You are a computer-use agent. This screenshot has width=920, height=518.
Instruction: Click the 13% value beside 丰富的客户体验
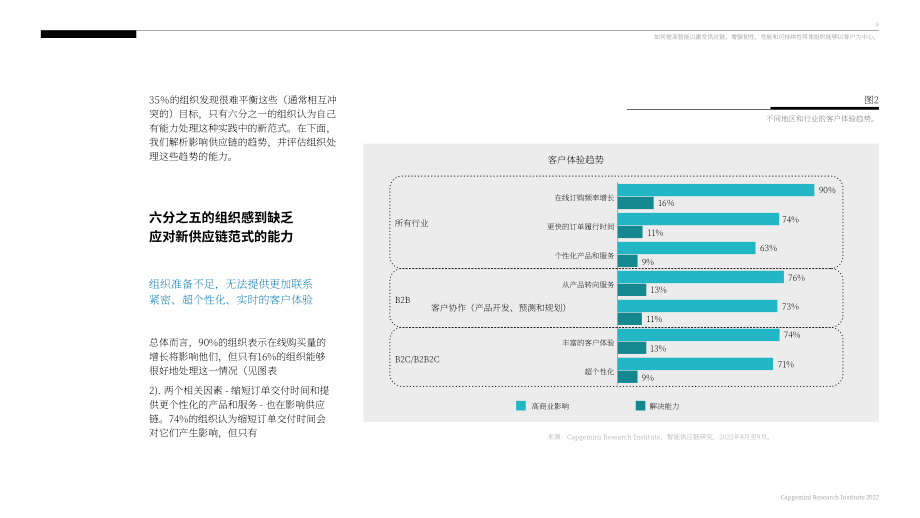click(658, 348)
